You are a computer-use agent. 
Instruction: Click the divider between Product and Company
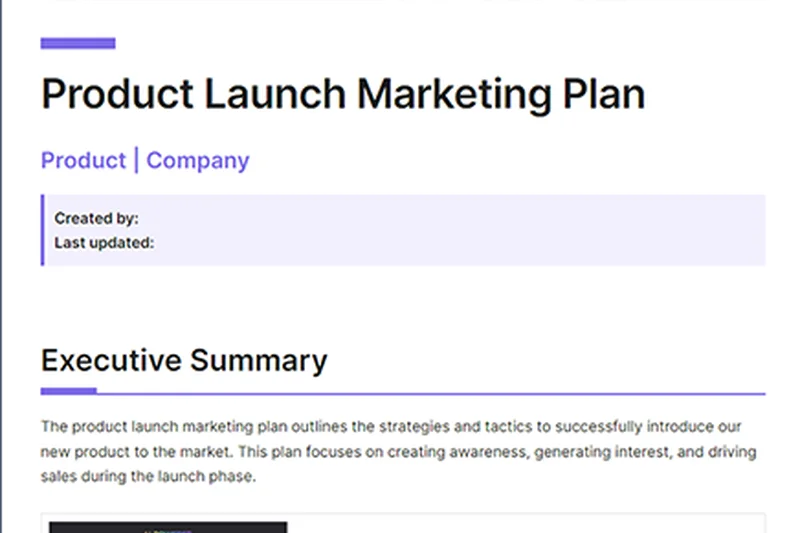click(136, 160)
